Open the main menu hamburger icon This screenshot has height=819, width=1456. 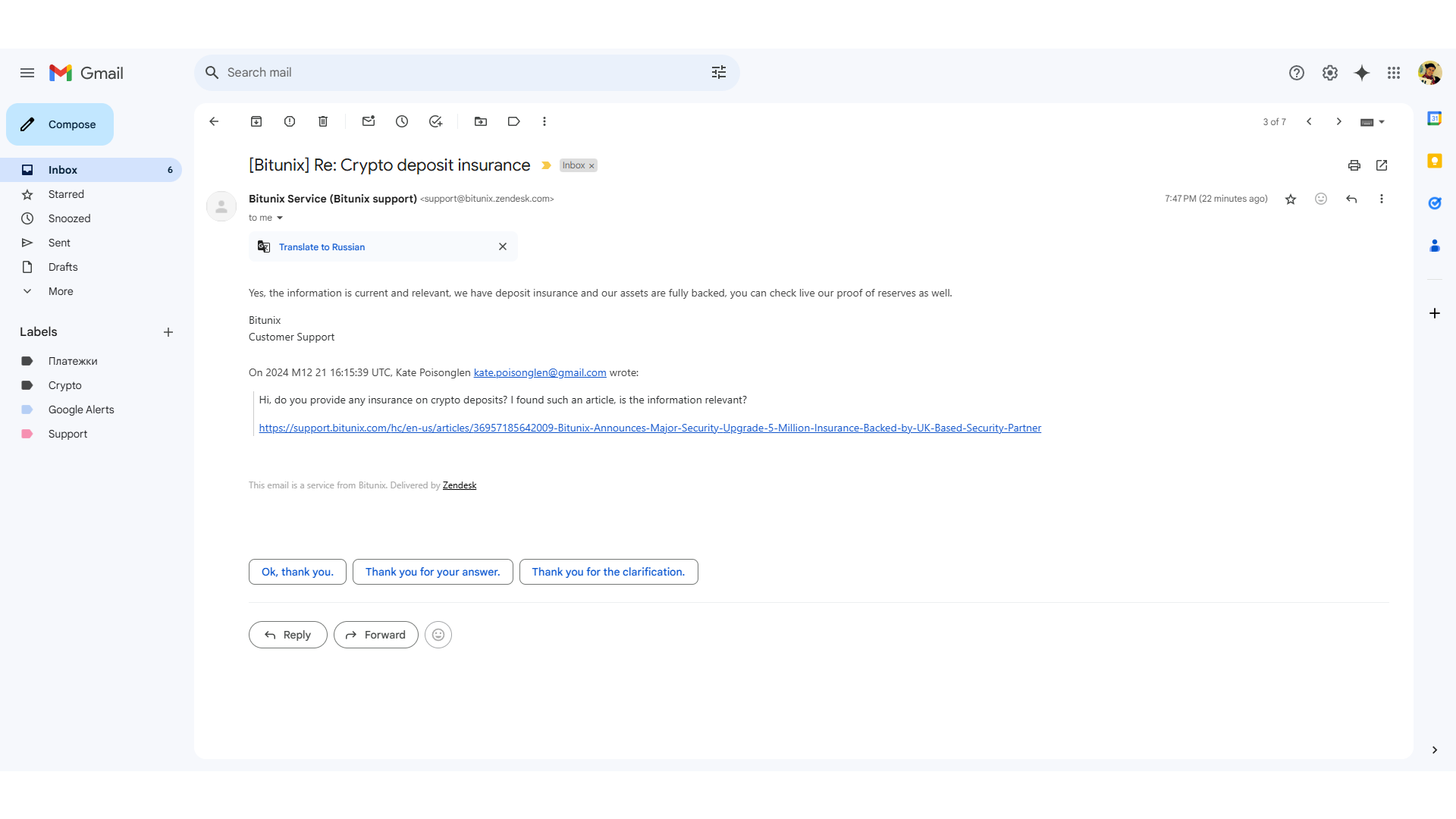tap(27, 73)
